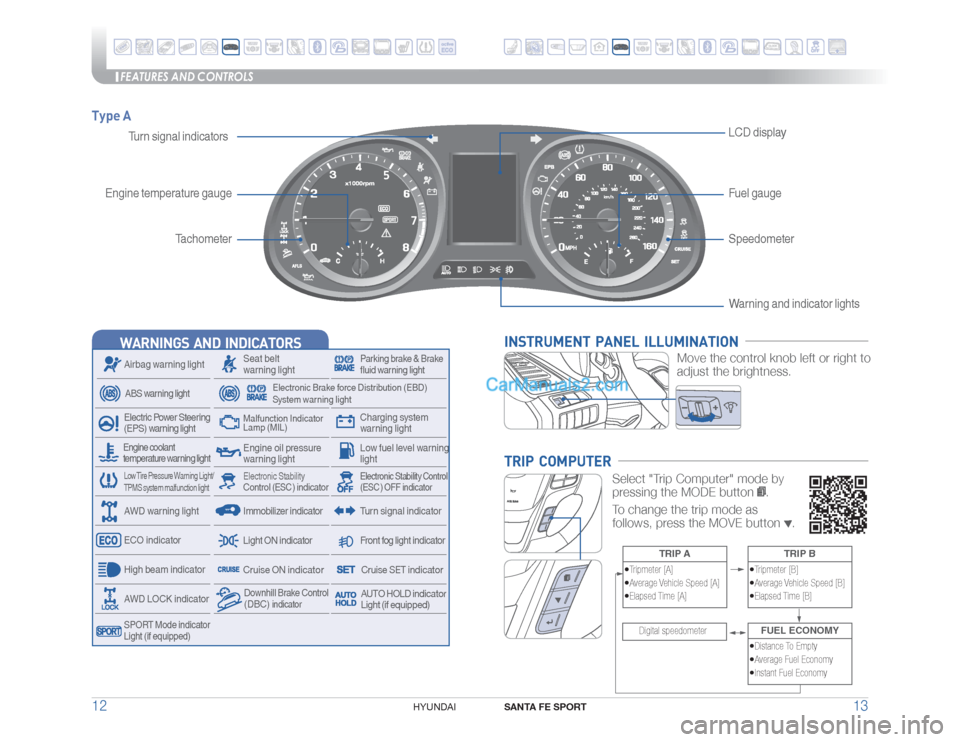Click the dashboard illumination location illustration
Image resolution: width=960 pixels, height=742 pixels.
(587, 391)
